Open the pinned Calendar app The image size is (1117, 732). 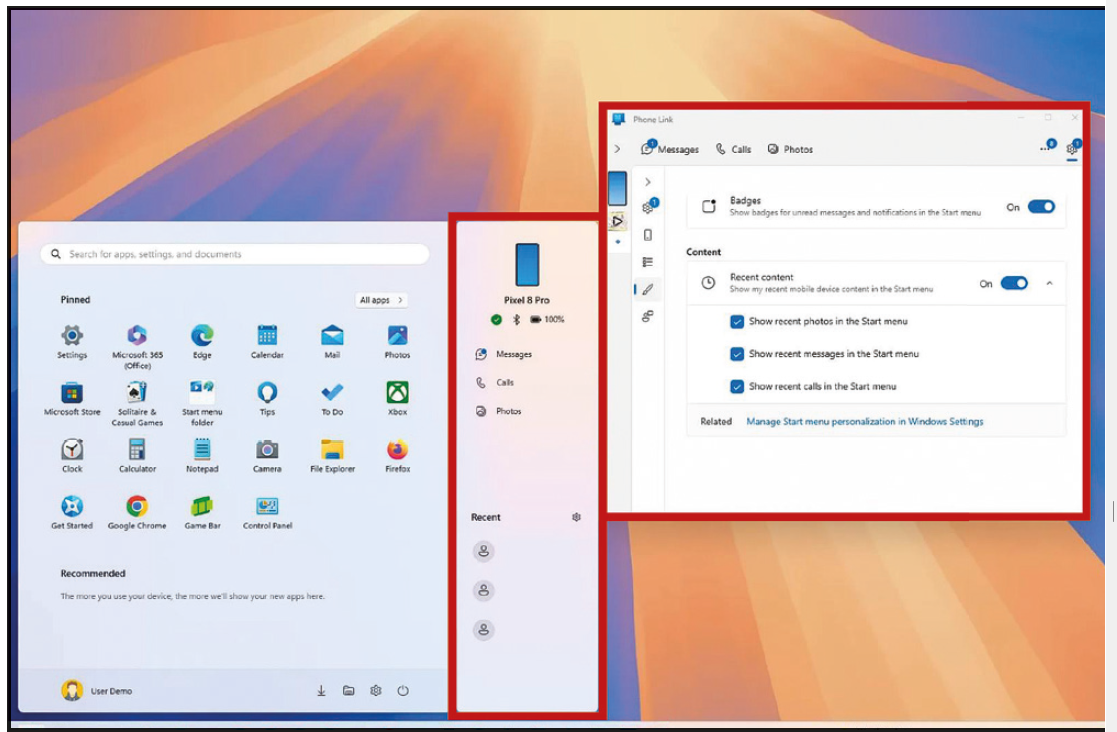point(267,341)
